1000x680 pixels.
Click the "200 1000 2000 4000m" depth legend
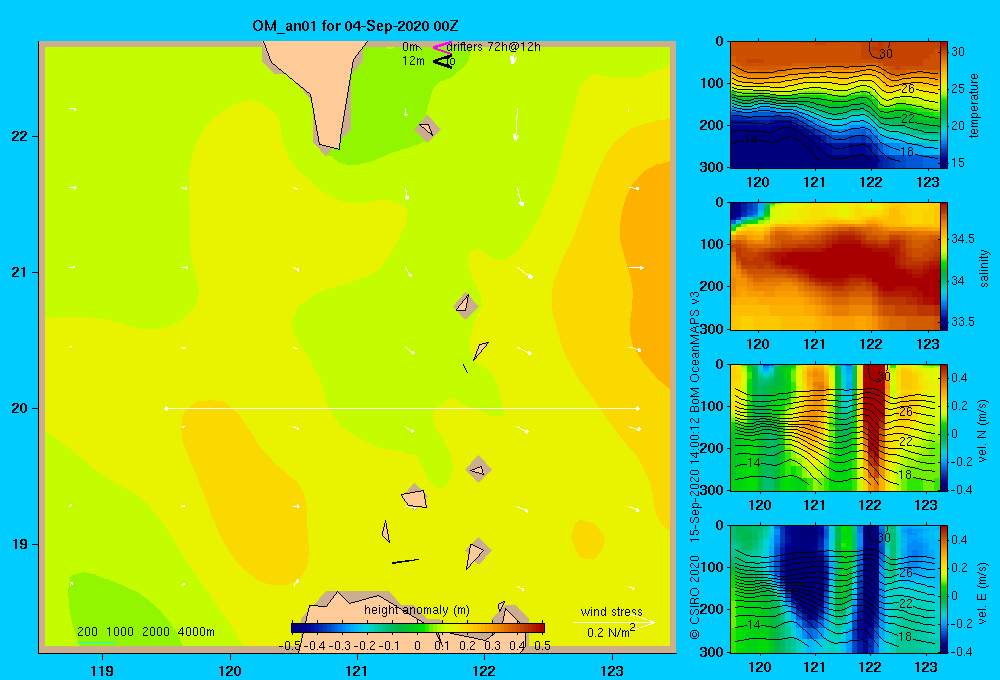pyautogui.click(x=145, y=632)
